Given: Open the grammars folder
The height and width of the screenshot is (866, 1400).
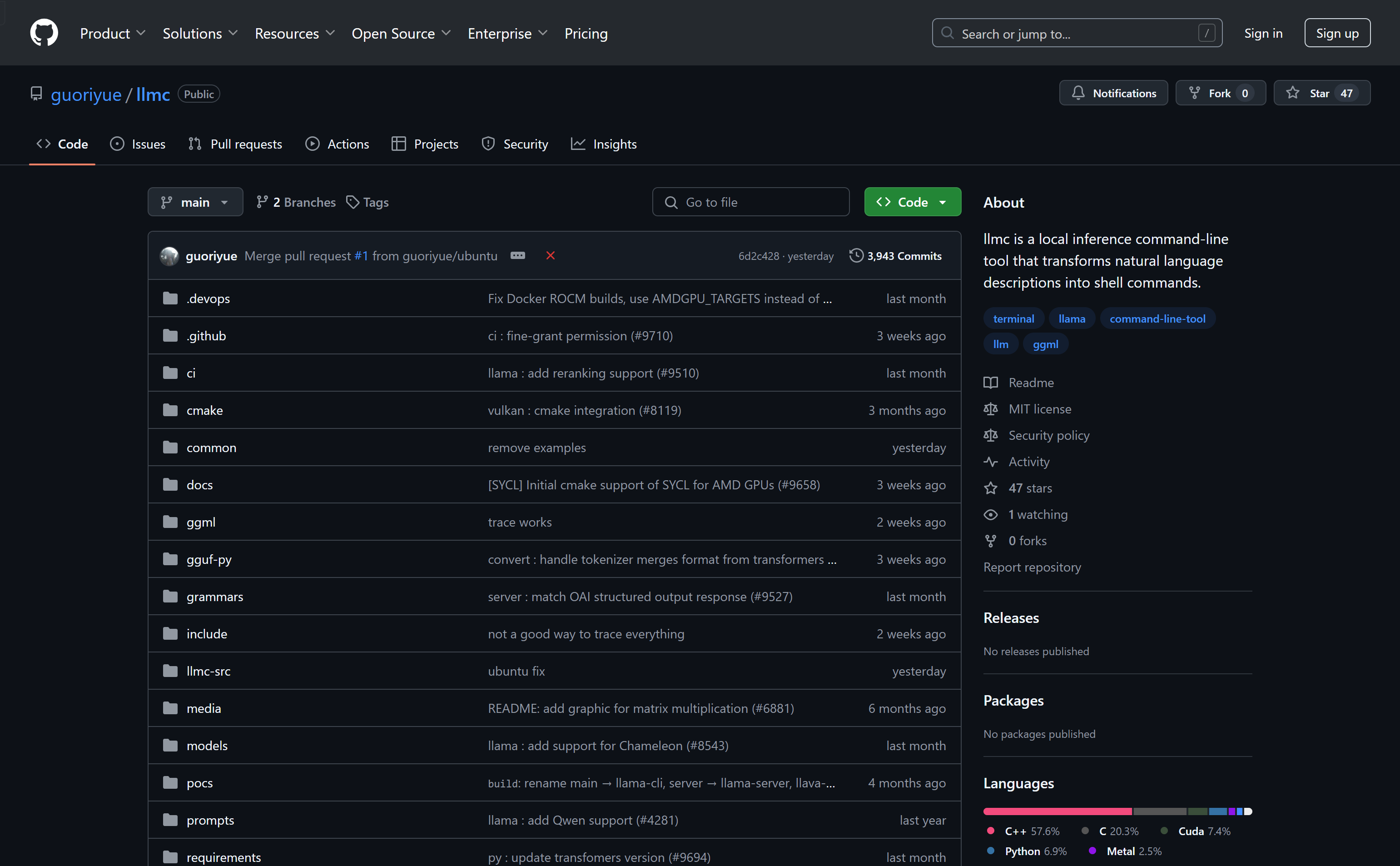Looking at the screenshot, I should (215, 596).
